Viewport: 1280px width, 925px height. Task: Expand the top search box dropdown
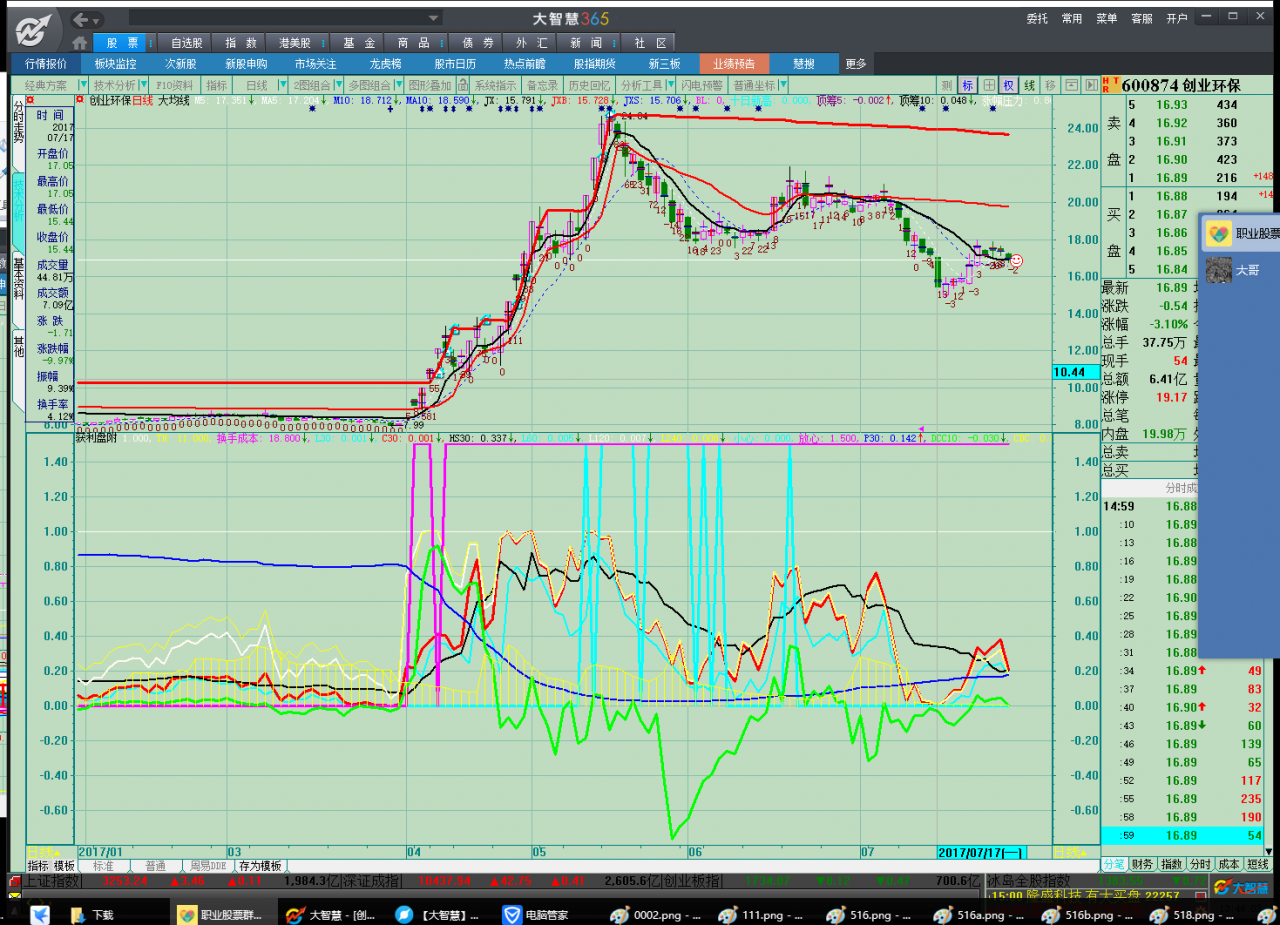click(x=434, y=18)
